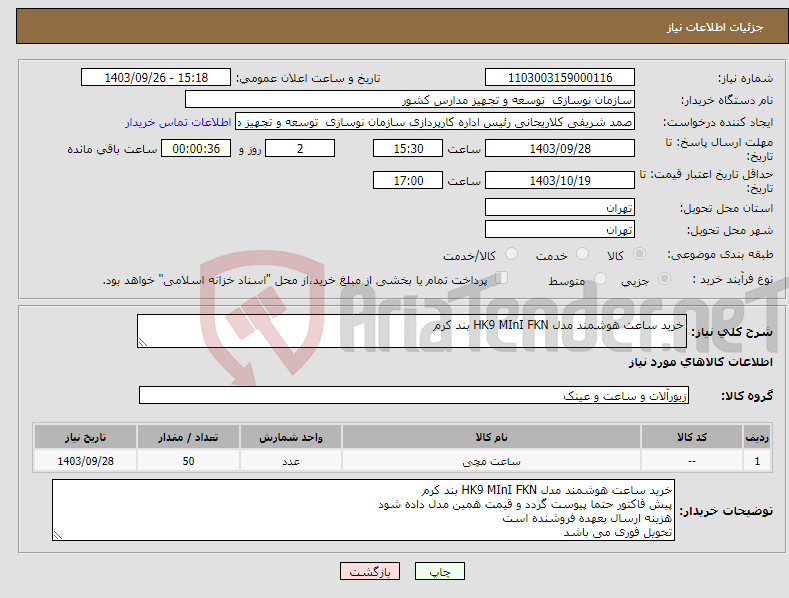Click the response deadline date 1403/09/28 field

point(560,148)
